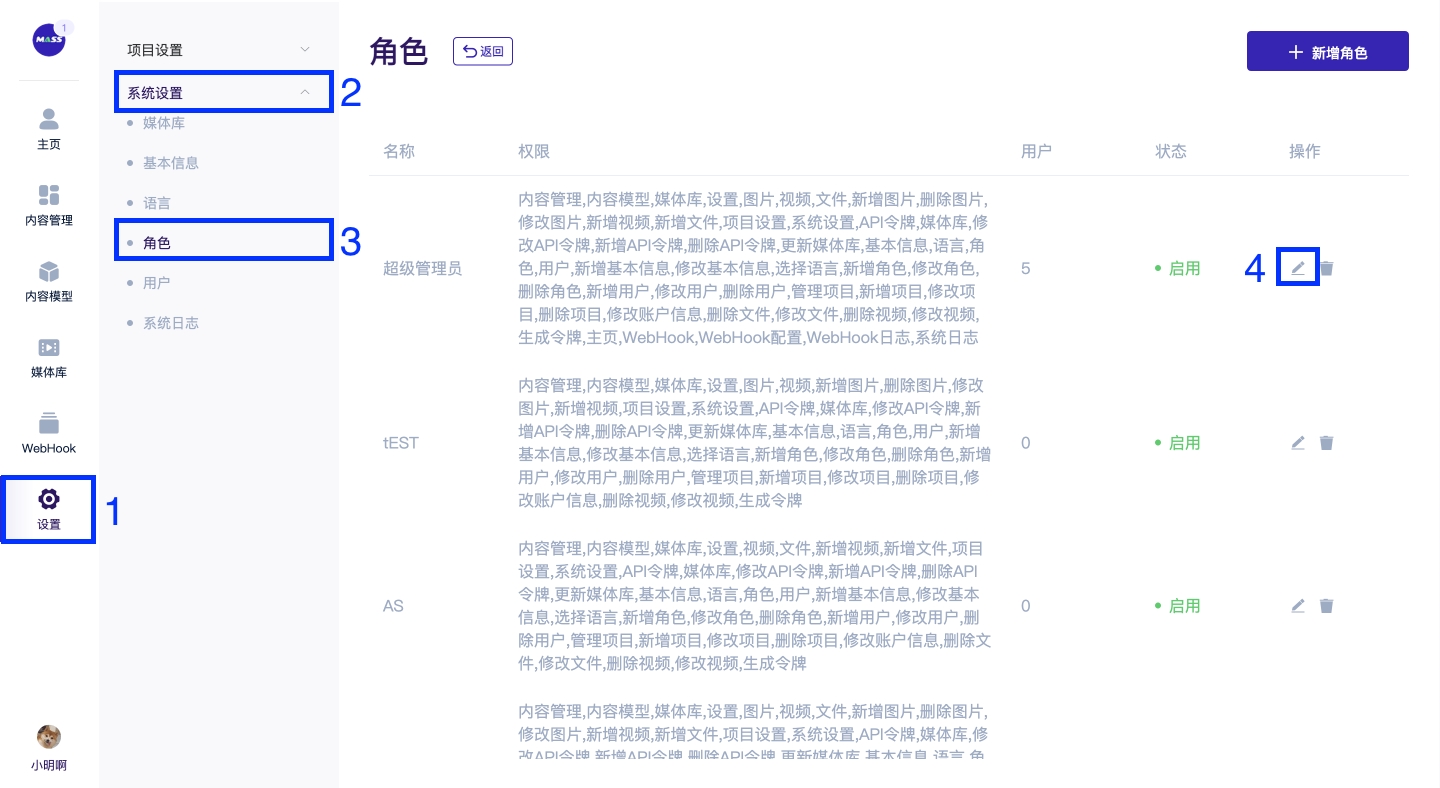Delete the AS role
This screenshot has width=1440, height=788.
(1326, 606)
